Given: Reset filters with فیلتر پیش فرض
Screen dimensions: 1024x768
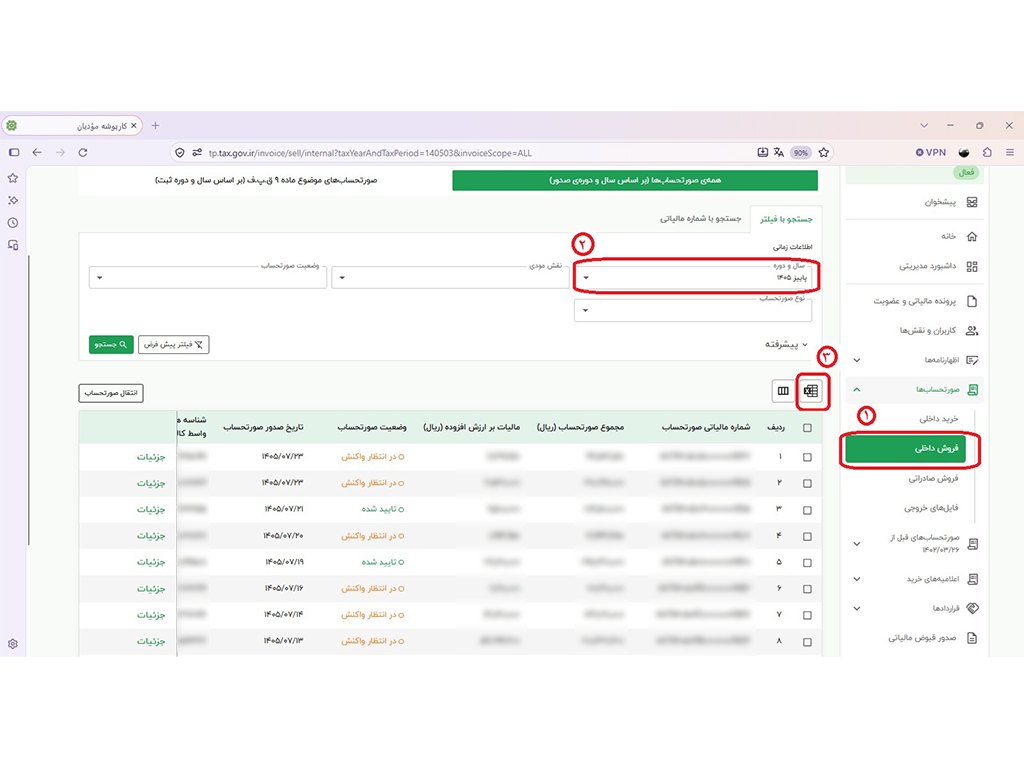Looking at the screenshot, I should tap(173, 344).
